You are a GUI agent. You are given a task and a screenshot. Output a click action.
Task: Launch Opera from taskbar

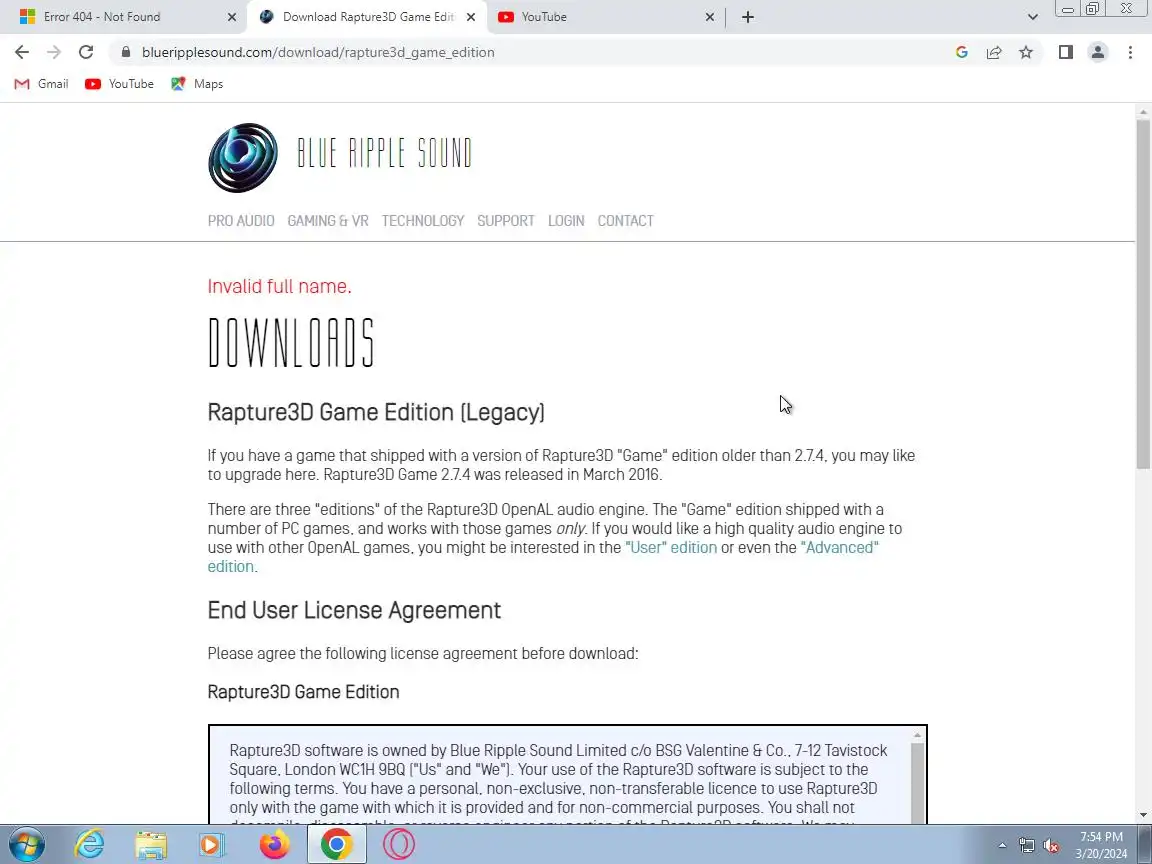click(398, 844)
